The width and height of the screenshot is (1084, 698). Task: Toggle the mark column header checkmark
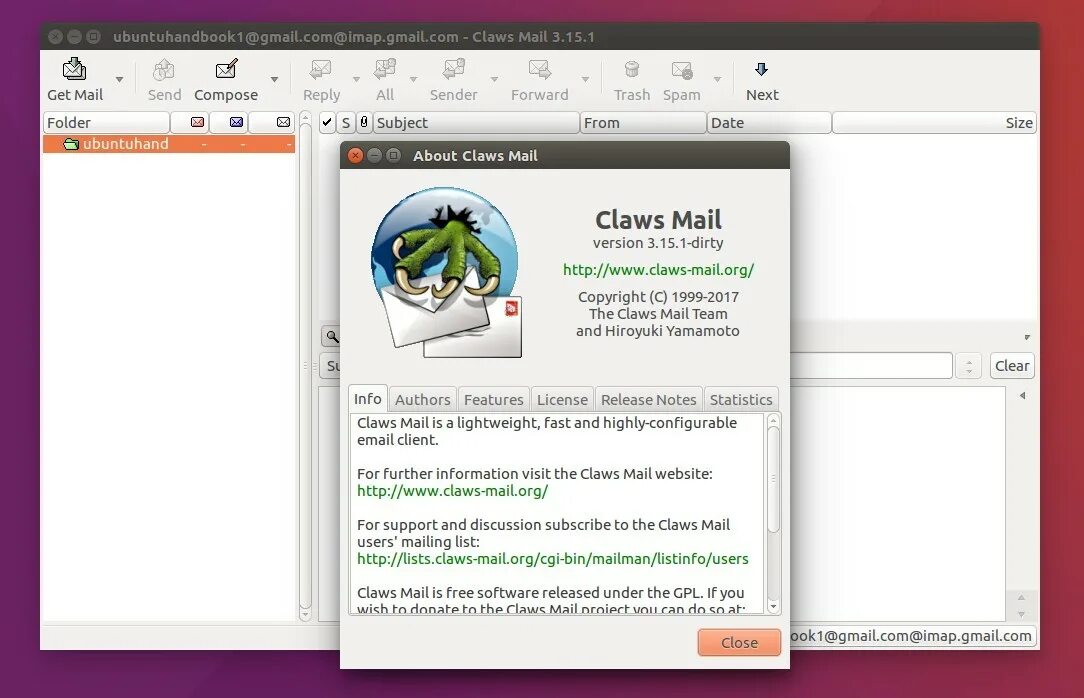(x=327, y=121)
